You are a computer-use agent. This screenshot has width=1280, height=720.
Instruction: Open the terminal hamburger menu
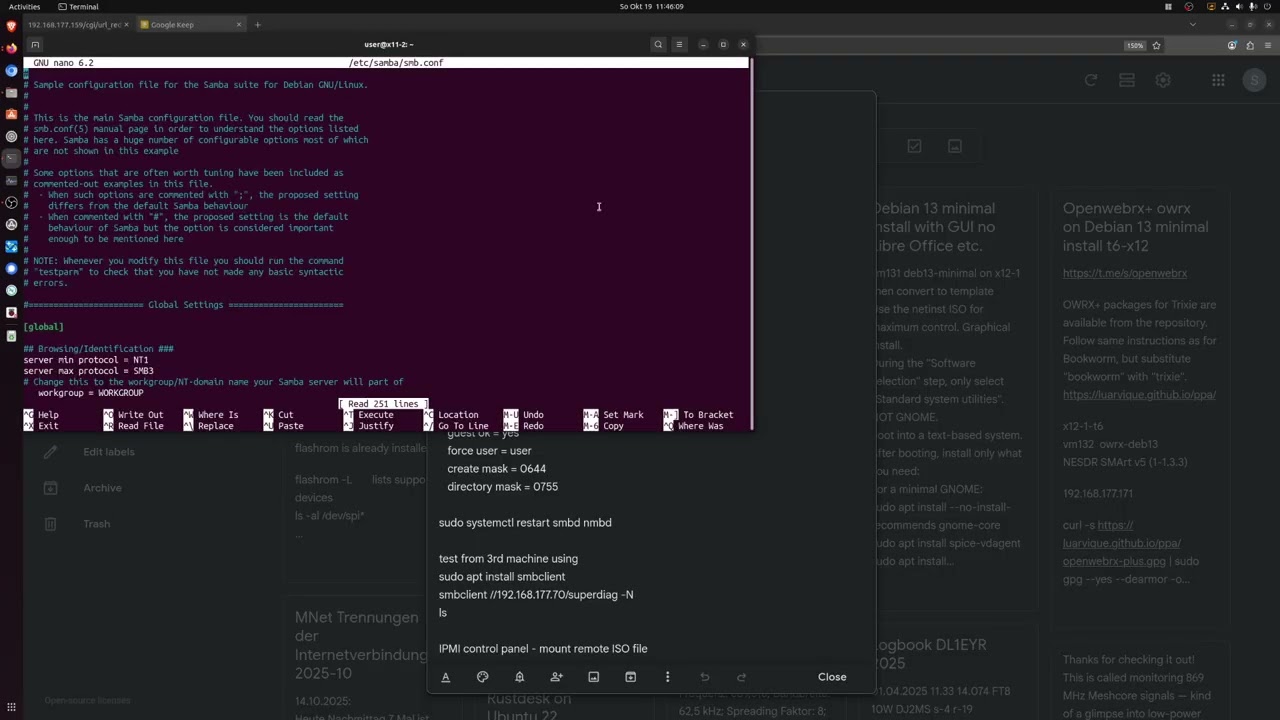[679, 44]
